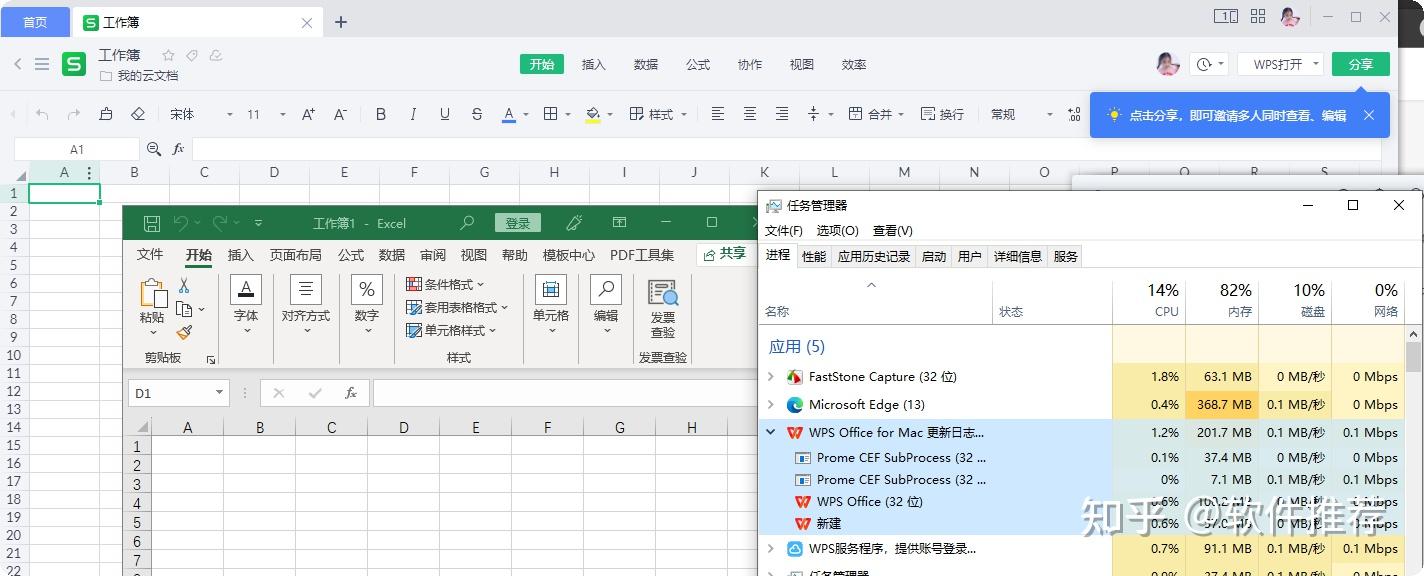Viewport: 1424px width, 576px height.
Task: Increase font size with A+ in WPS
Action: coord(308,115)
